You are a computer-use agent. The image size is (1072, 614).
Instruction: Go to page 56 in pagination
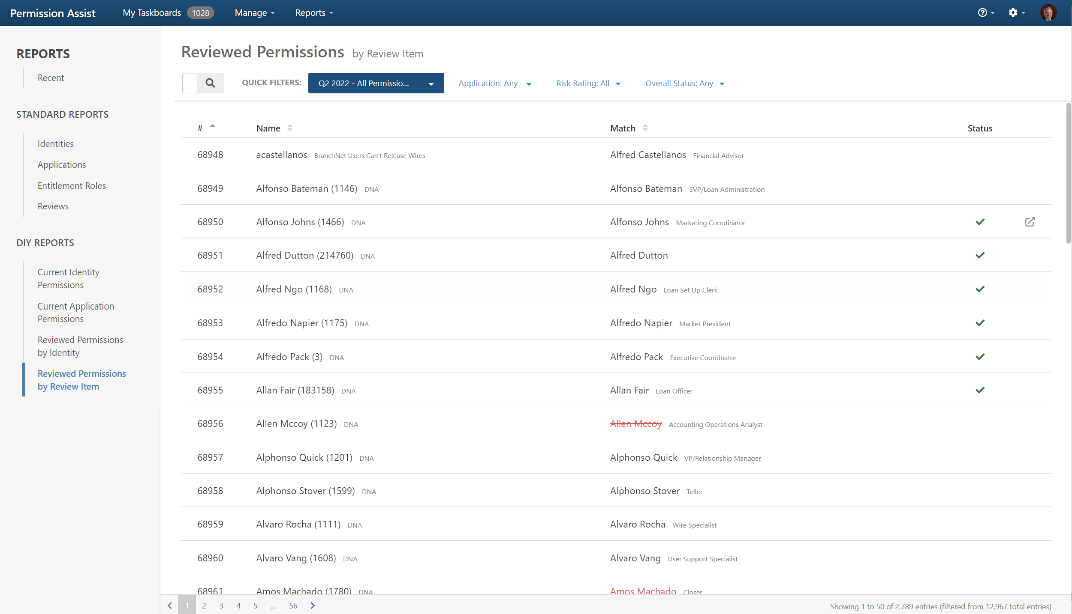[293, 605]
